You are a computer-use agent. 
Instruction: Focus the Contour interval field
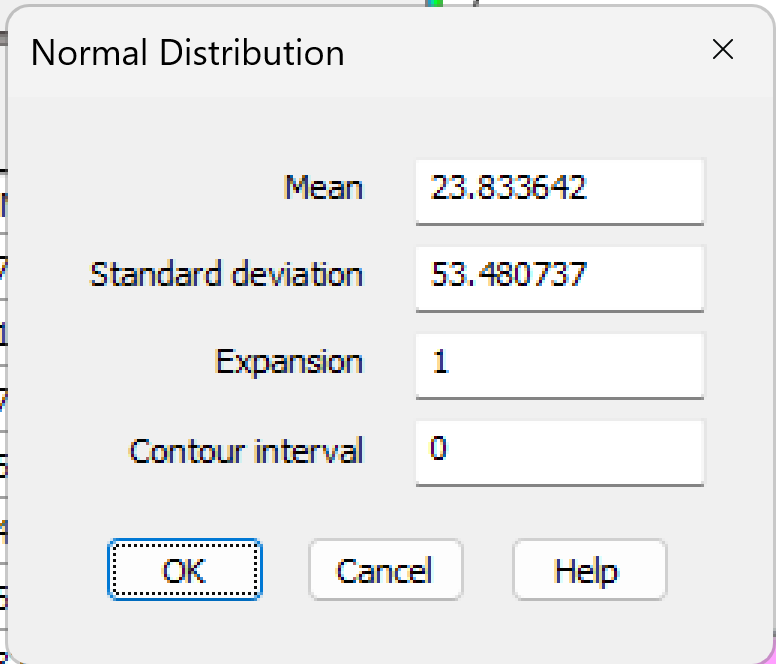560,453
